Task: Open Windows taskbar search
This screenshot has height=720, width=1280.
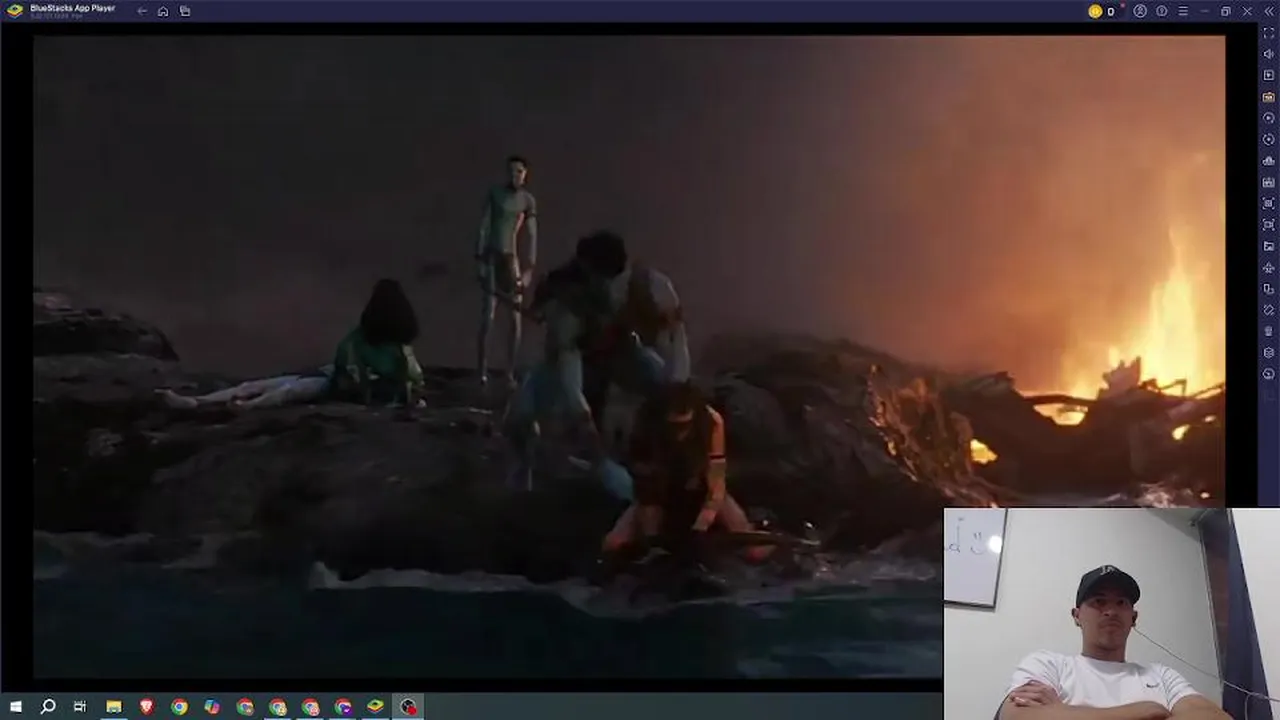Action: pos(48,707)
